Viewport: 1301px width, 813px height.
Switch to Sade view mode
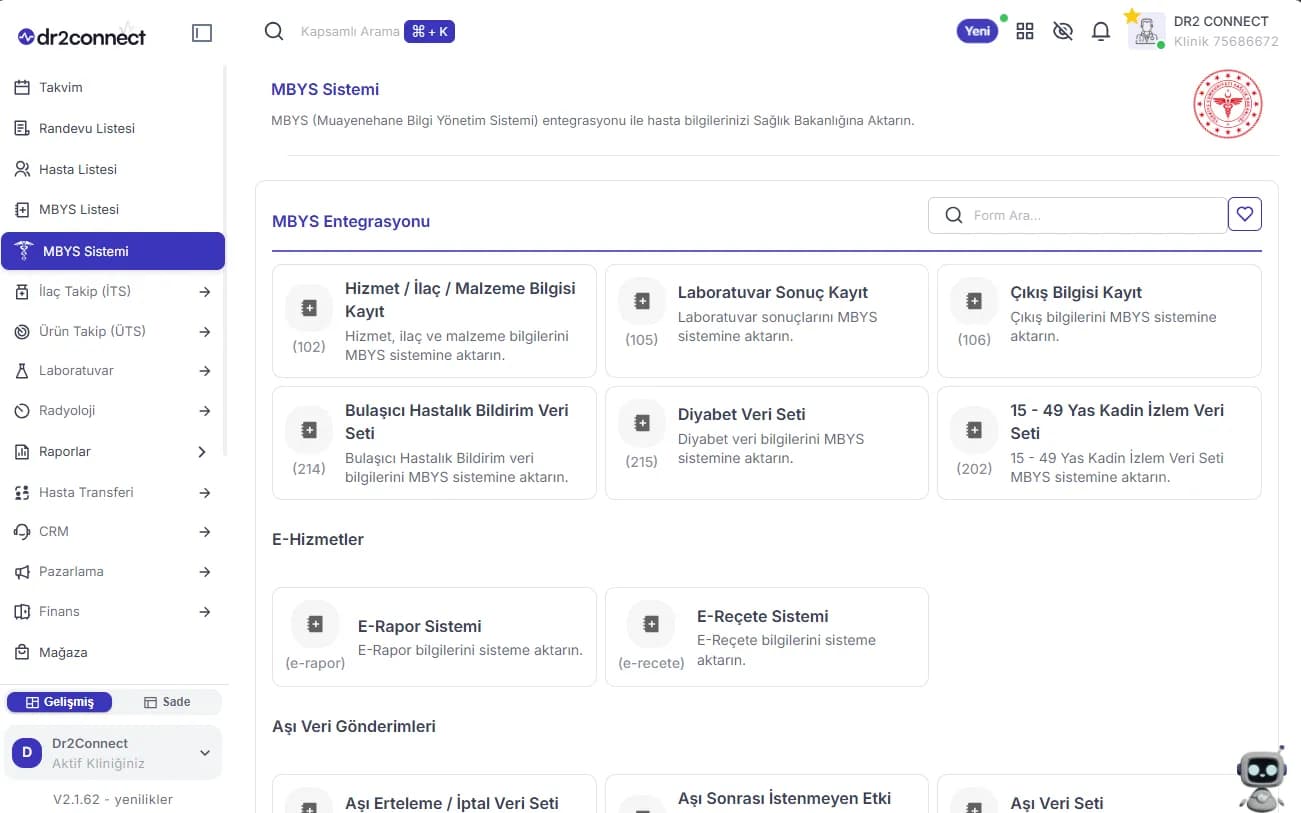click(x=167, y=702)
